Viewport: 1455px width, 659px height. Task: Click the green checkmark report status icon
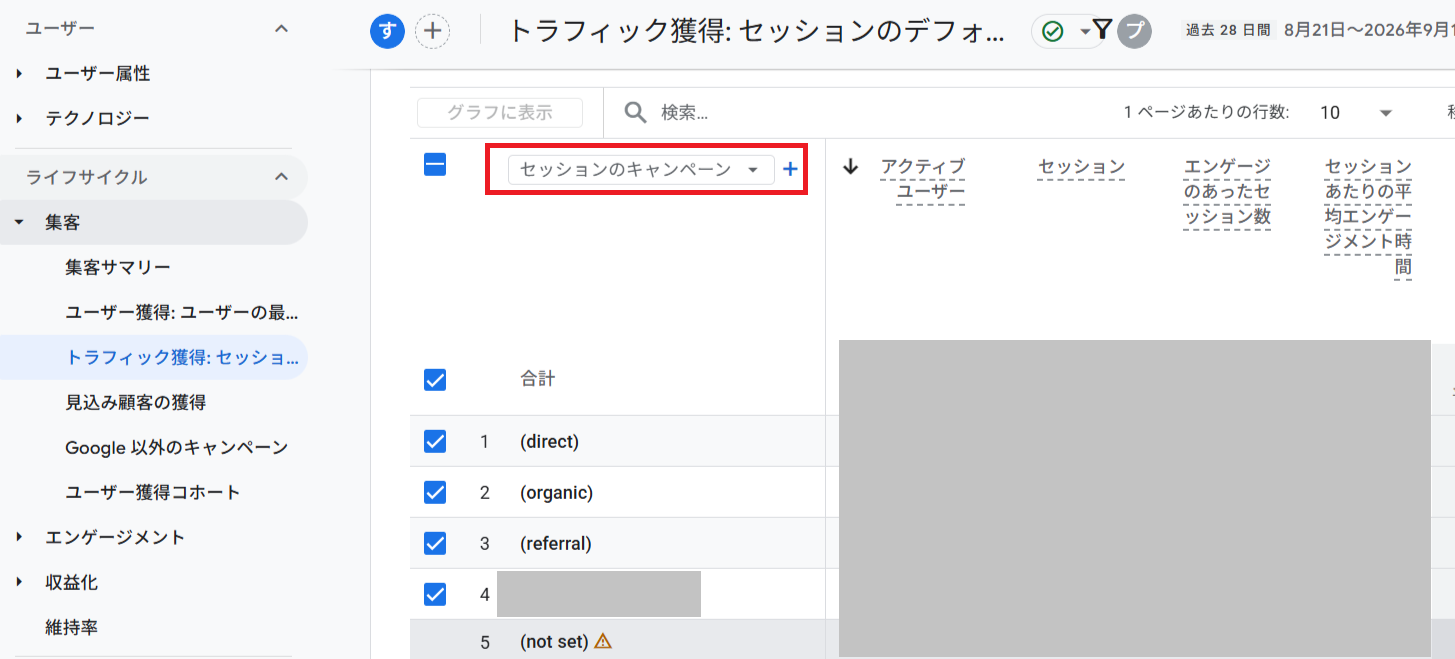[1052, 32]
